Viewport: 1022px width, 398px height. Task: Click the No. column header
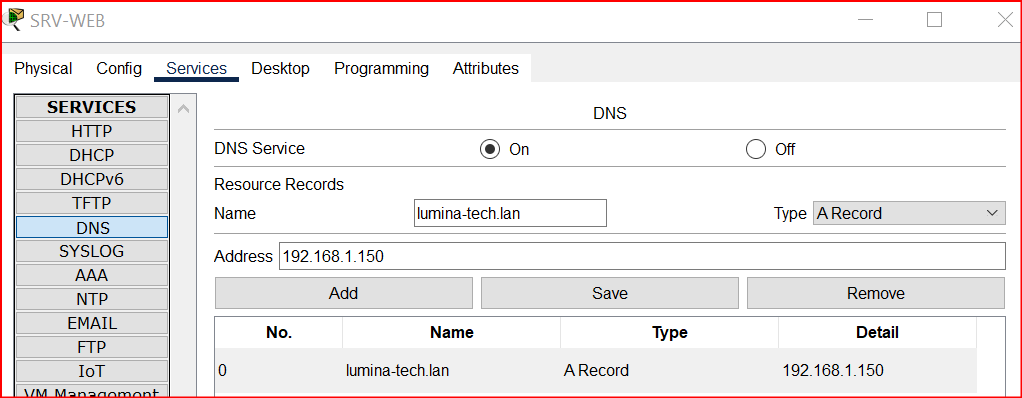click(x=279, y=333)
